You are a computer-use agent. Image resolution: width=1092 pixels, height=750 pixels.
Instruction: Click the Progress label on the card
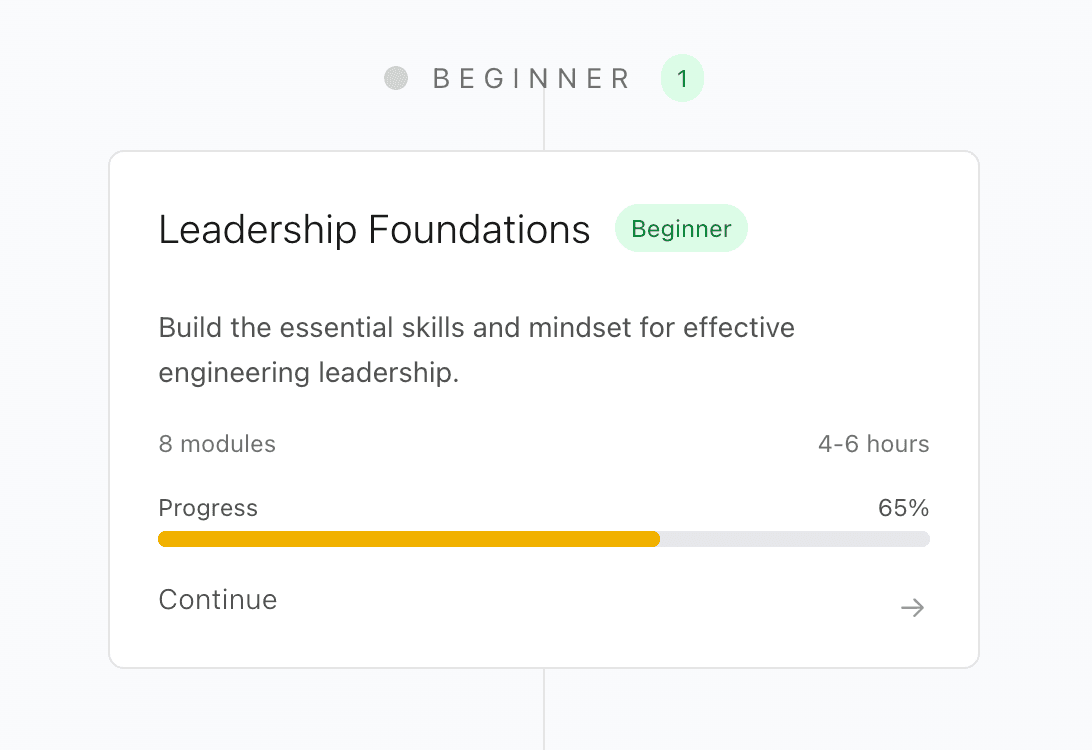click(208, 508)
